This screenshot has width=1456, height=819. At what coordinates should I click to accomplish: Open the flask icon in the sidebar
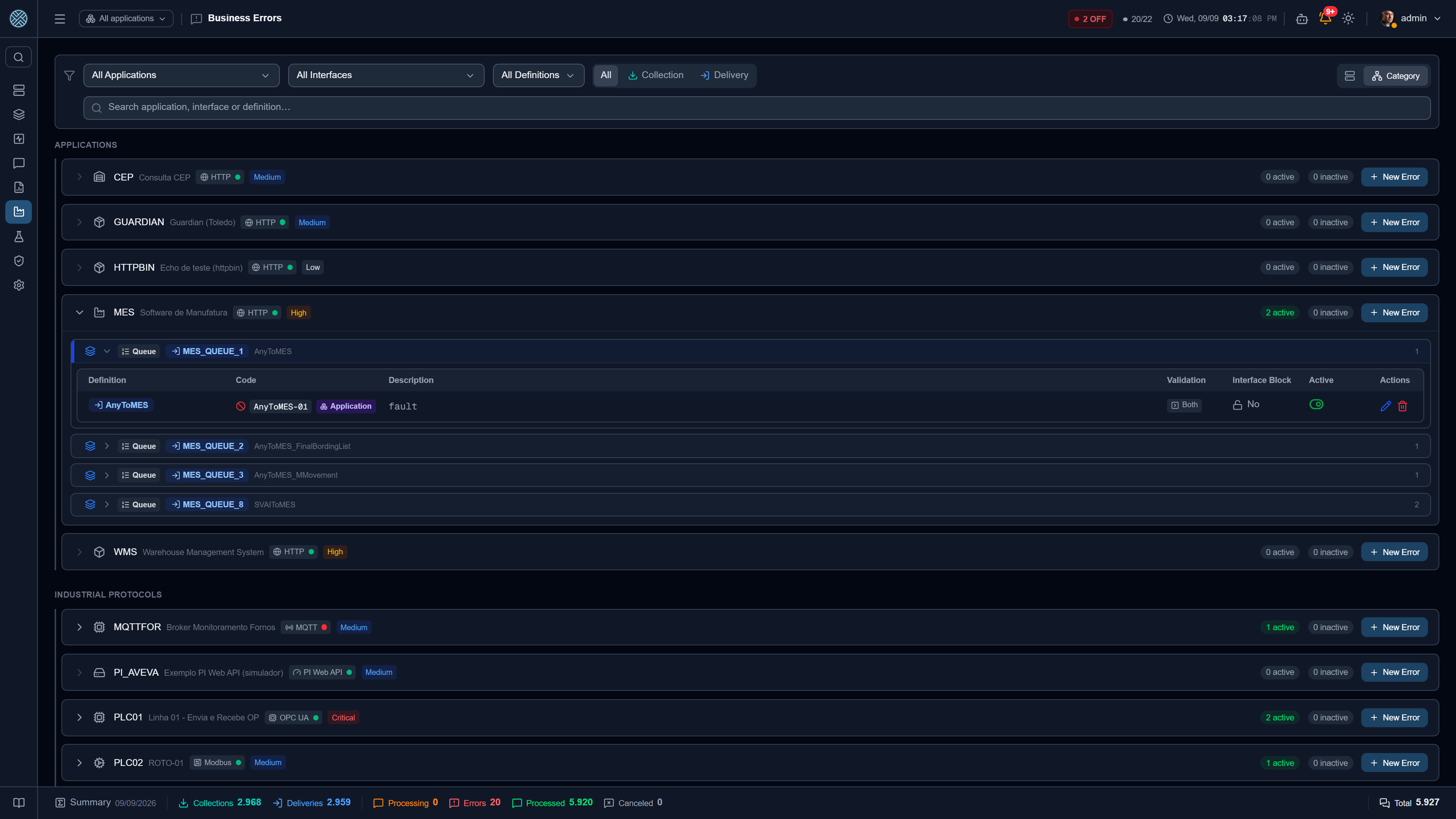pyautogui.click(x=19, y=236)
